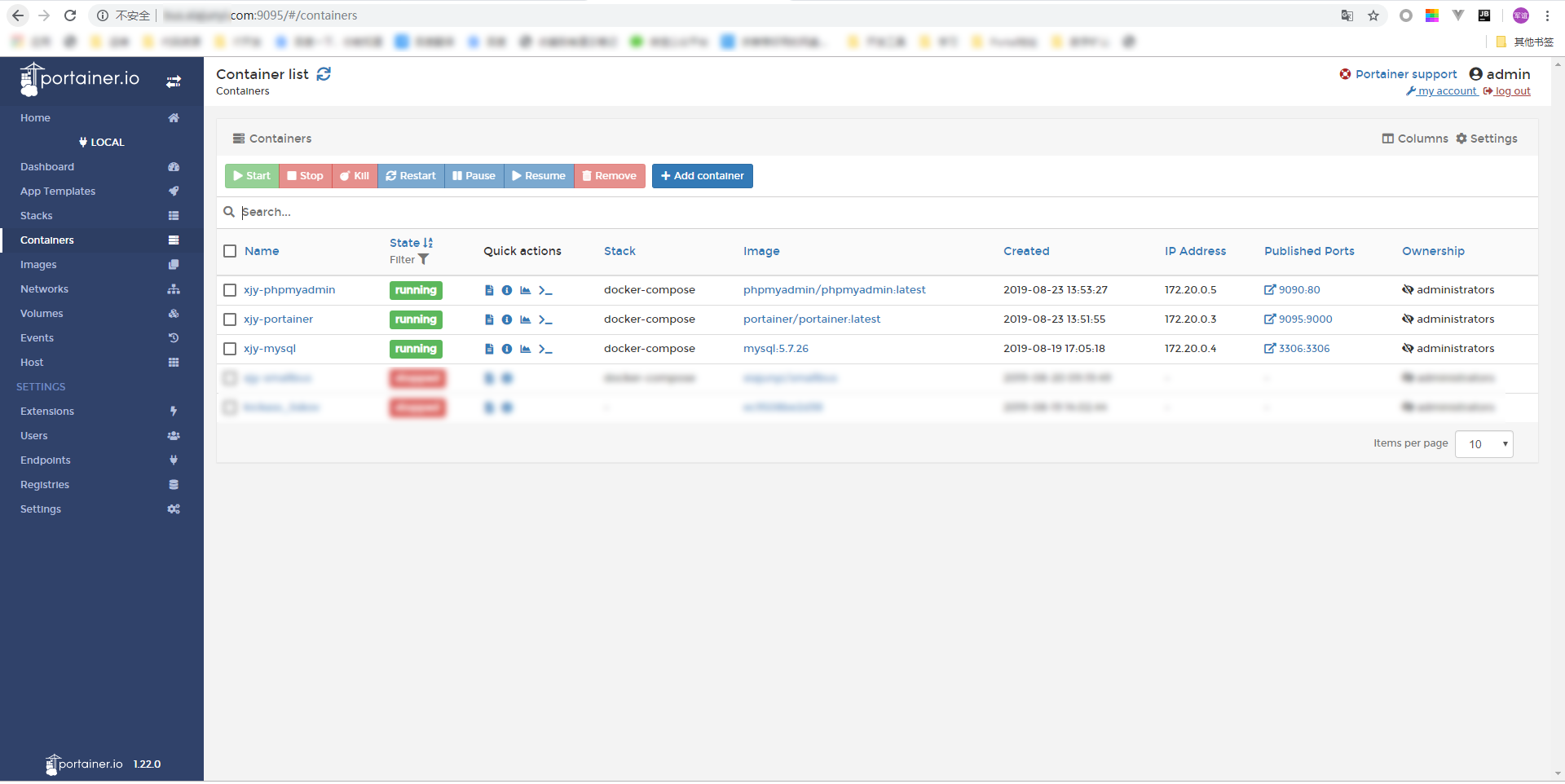Check the xjy-mysql row checkbox

pyautogui.click(x=230, y=349)
